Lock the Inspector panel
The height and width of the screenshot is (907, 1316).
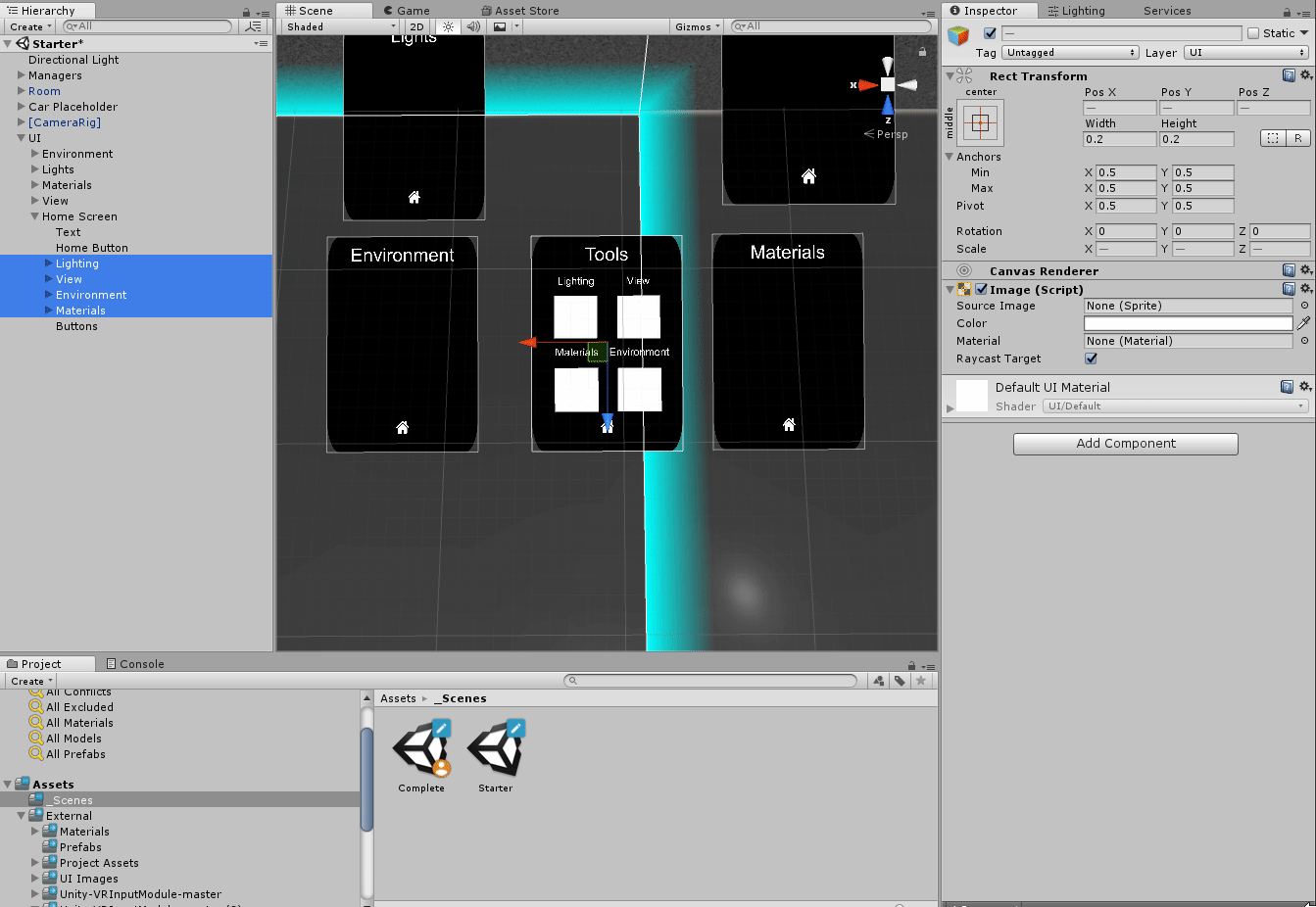1289,12
